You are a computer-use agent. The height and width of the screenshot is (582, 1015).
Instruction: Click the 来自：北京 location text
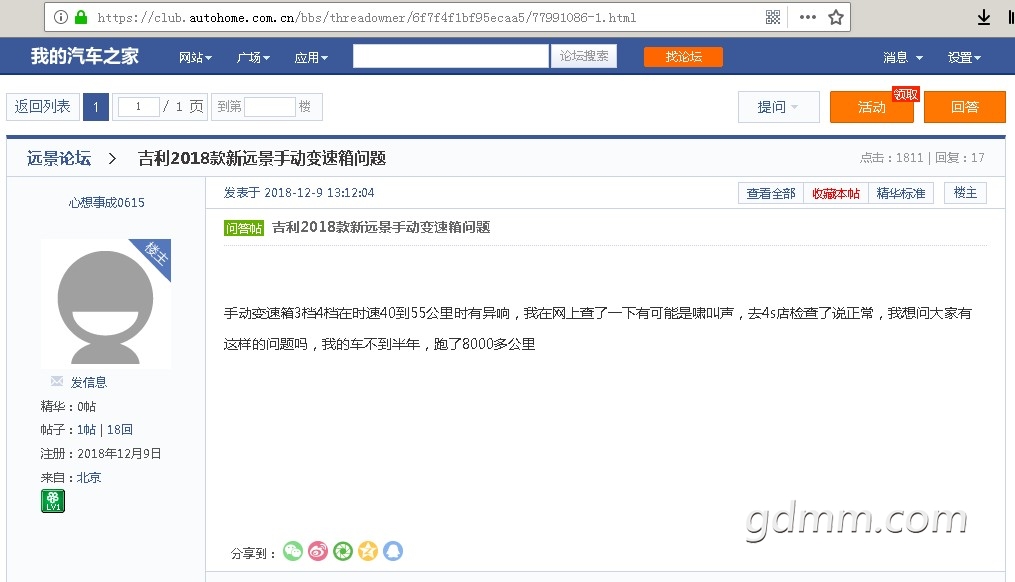[x=71, y=478]
